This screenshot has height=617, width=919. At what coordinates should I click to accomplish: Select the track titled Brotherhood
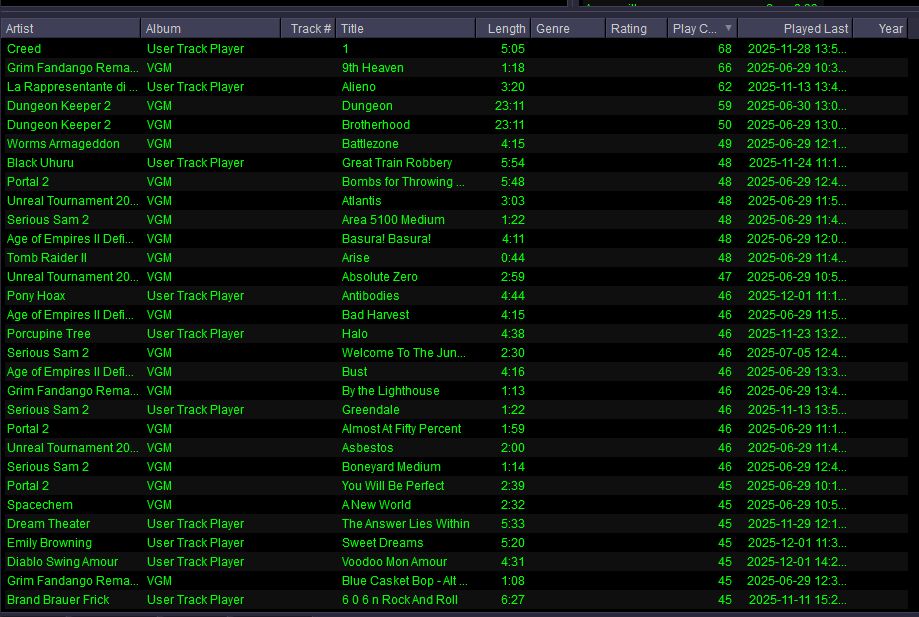click(454, 125)
